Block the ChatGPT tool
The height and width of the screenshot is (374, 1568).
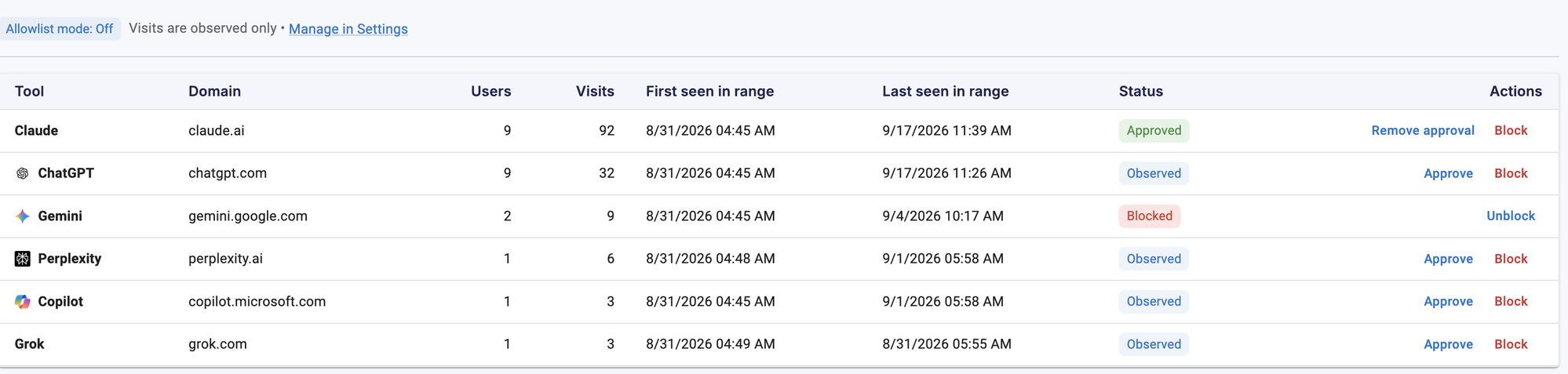1511,173
